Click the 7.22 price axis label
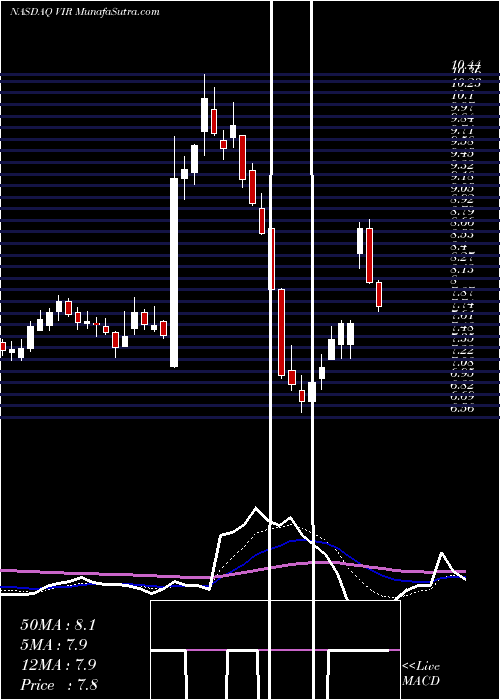The height and width of the screenshot is (700, 500). pos(463,352)
